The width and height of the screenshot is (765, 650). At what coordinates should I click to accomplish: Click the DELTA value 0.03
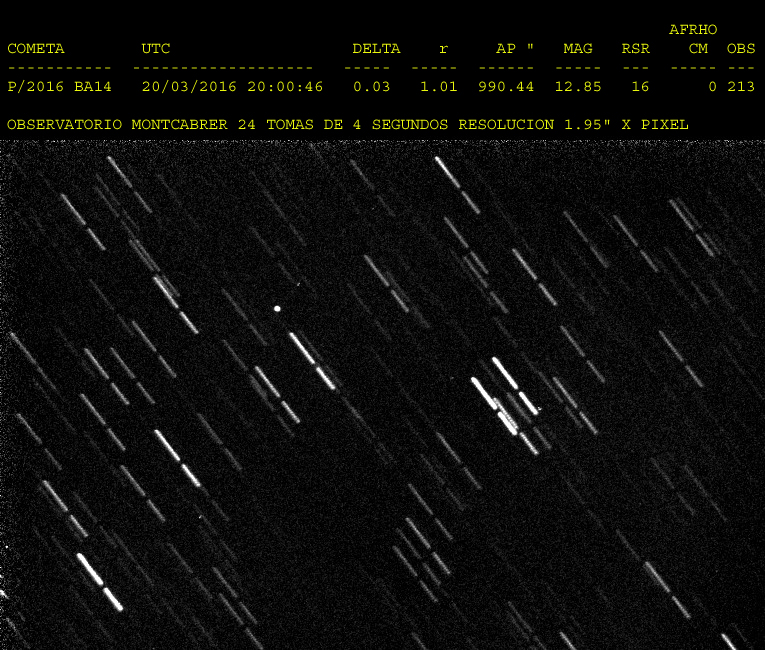[371, 87]
